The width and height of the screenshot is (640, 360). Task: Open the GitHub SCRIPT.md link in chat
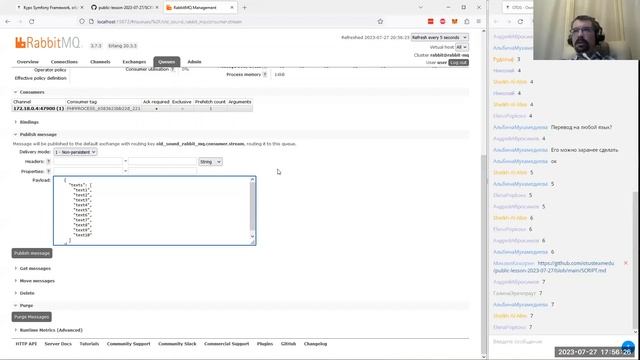[553, 267]
